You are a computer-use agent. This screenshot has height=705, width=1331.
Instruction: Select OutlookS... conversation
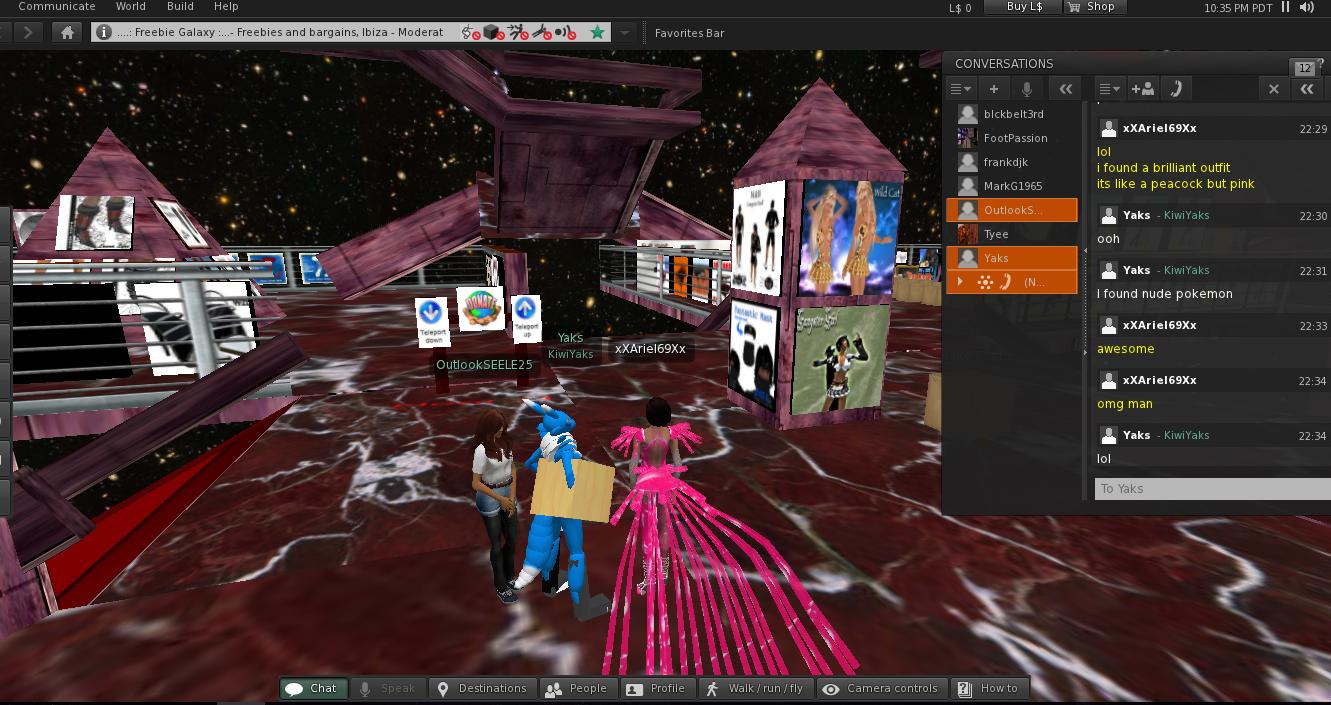click(x=1012, y=210)
